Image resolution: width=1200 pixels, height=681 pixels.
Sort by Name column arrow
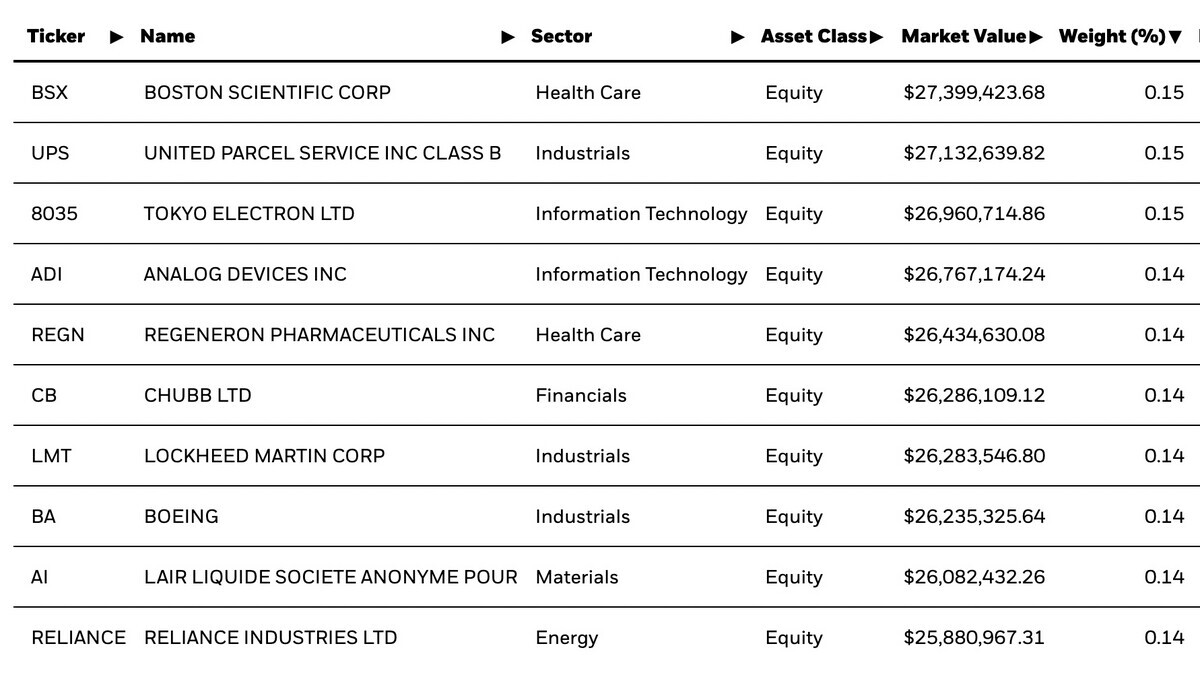click(x=508, y=37)
